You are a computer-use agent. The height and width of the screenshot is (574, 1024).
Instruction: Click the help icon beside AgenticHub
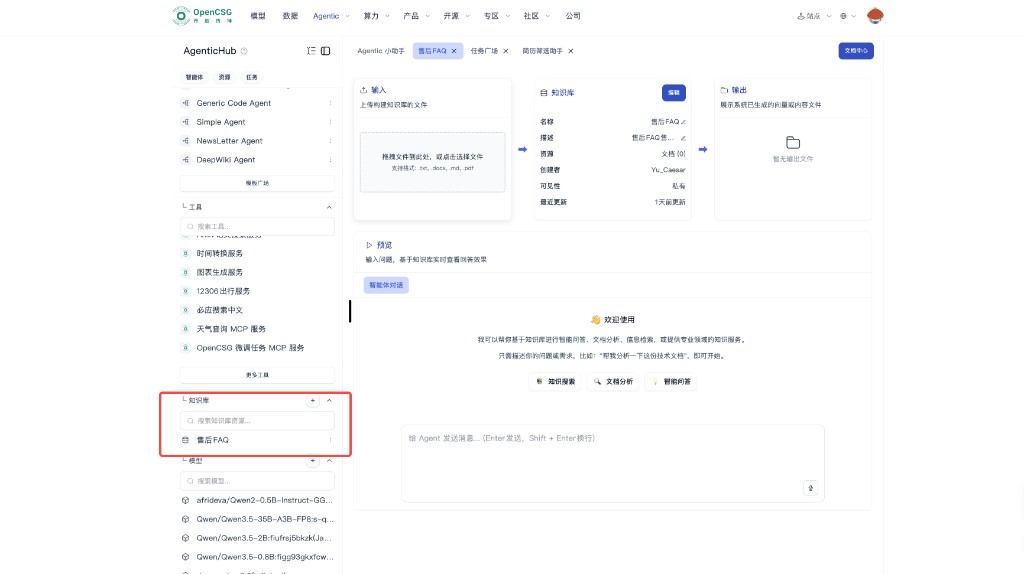(x=244, y=51)
